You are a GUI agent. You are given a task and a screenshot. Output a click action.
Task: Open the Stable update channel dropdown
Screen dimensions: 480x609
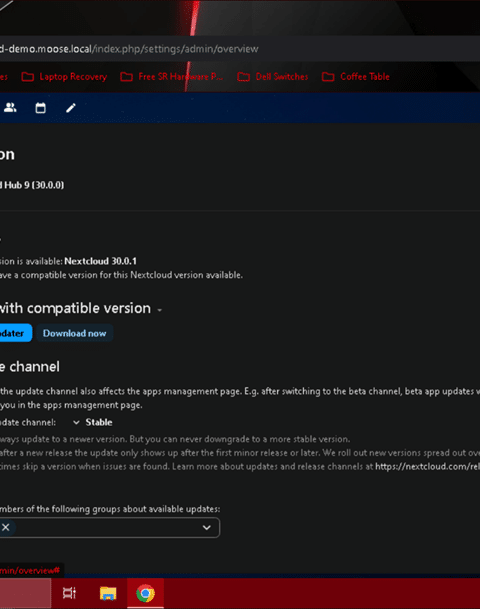pos(93,422)
